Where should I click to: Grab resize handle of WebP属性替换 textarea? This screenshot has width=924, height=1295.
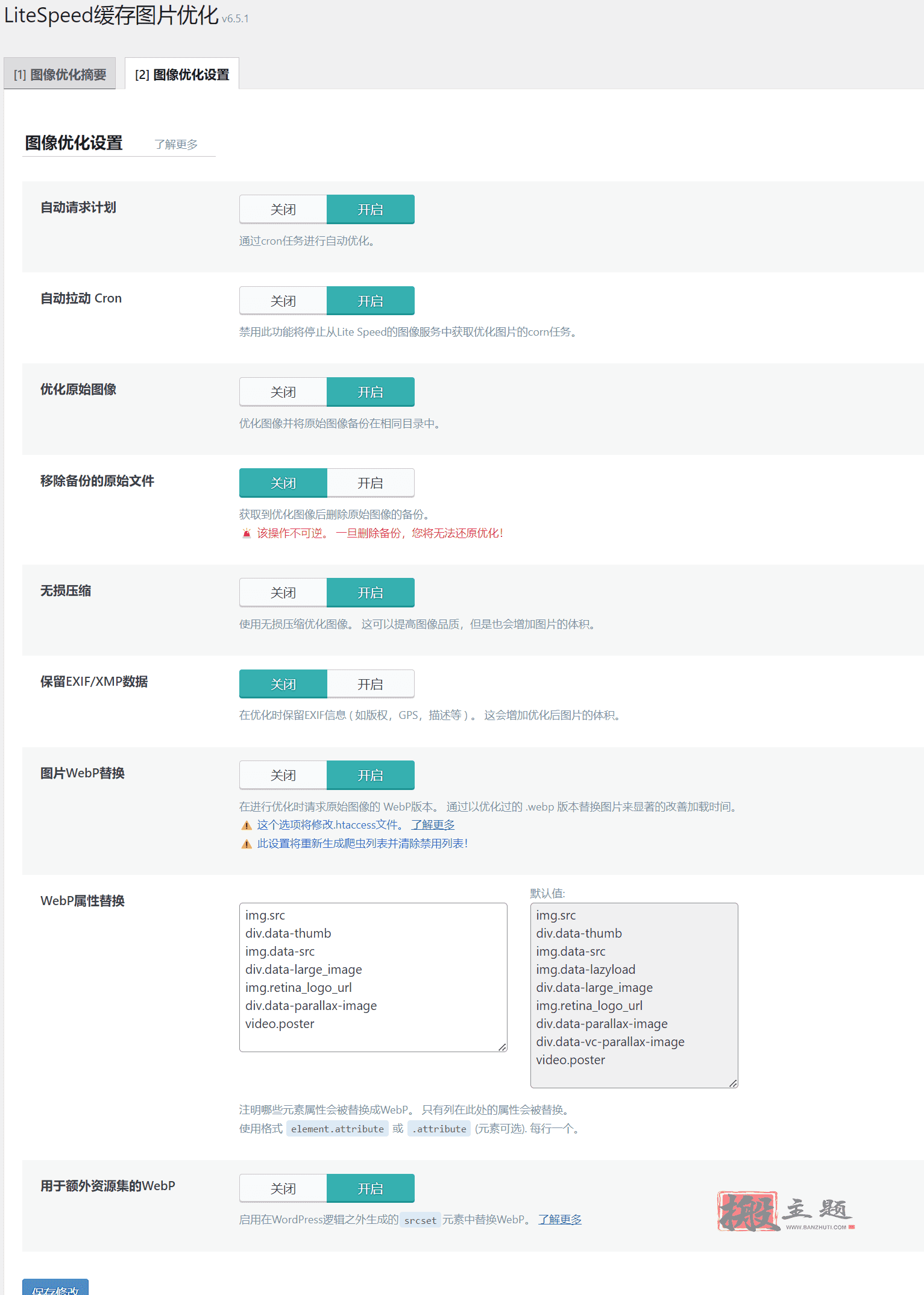[503, 1047]
